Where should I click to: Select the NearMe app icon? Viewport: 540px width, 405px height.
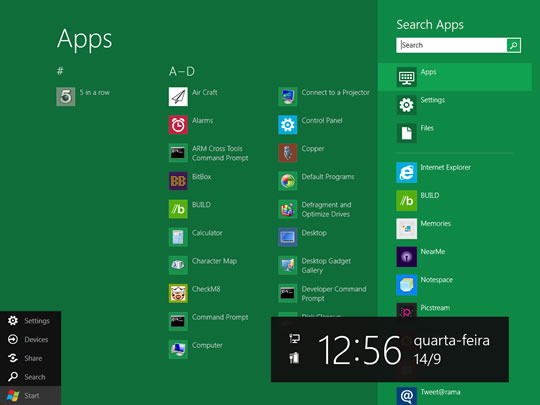point(406,257)
